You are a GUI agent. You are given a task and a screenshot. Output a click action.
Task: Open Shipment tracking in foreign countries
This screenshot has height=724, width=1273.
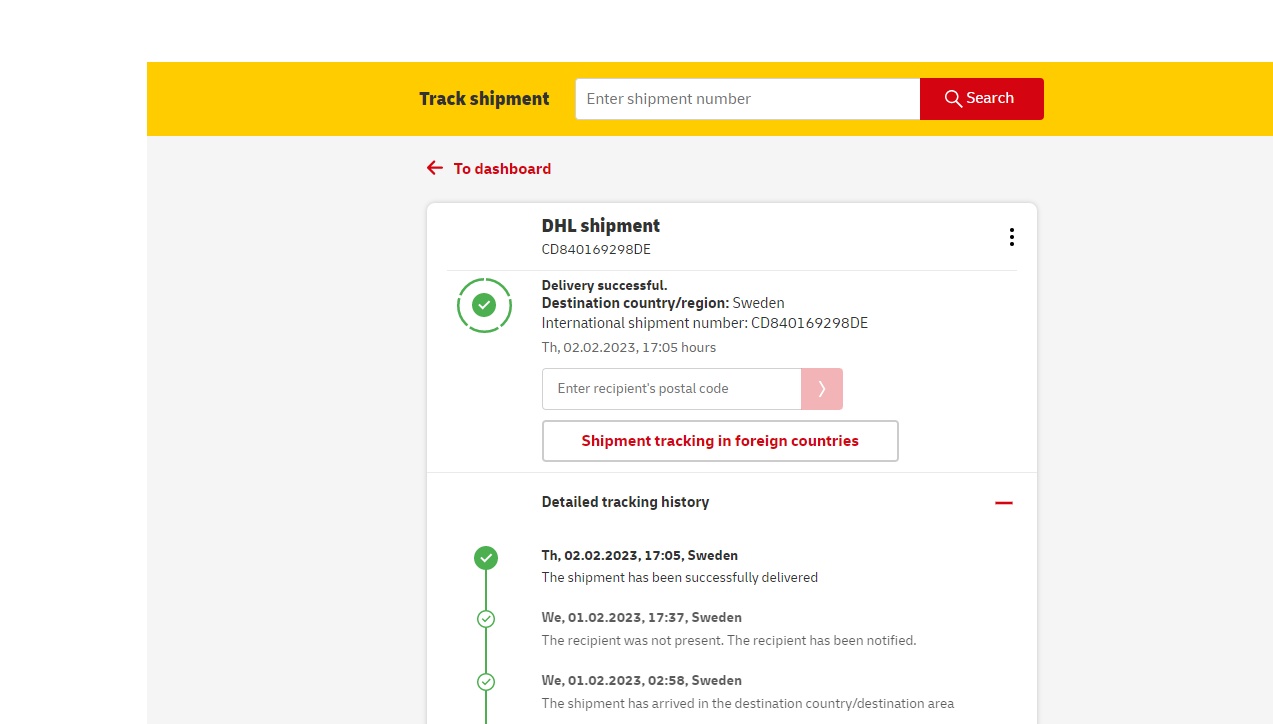720,441
